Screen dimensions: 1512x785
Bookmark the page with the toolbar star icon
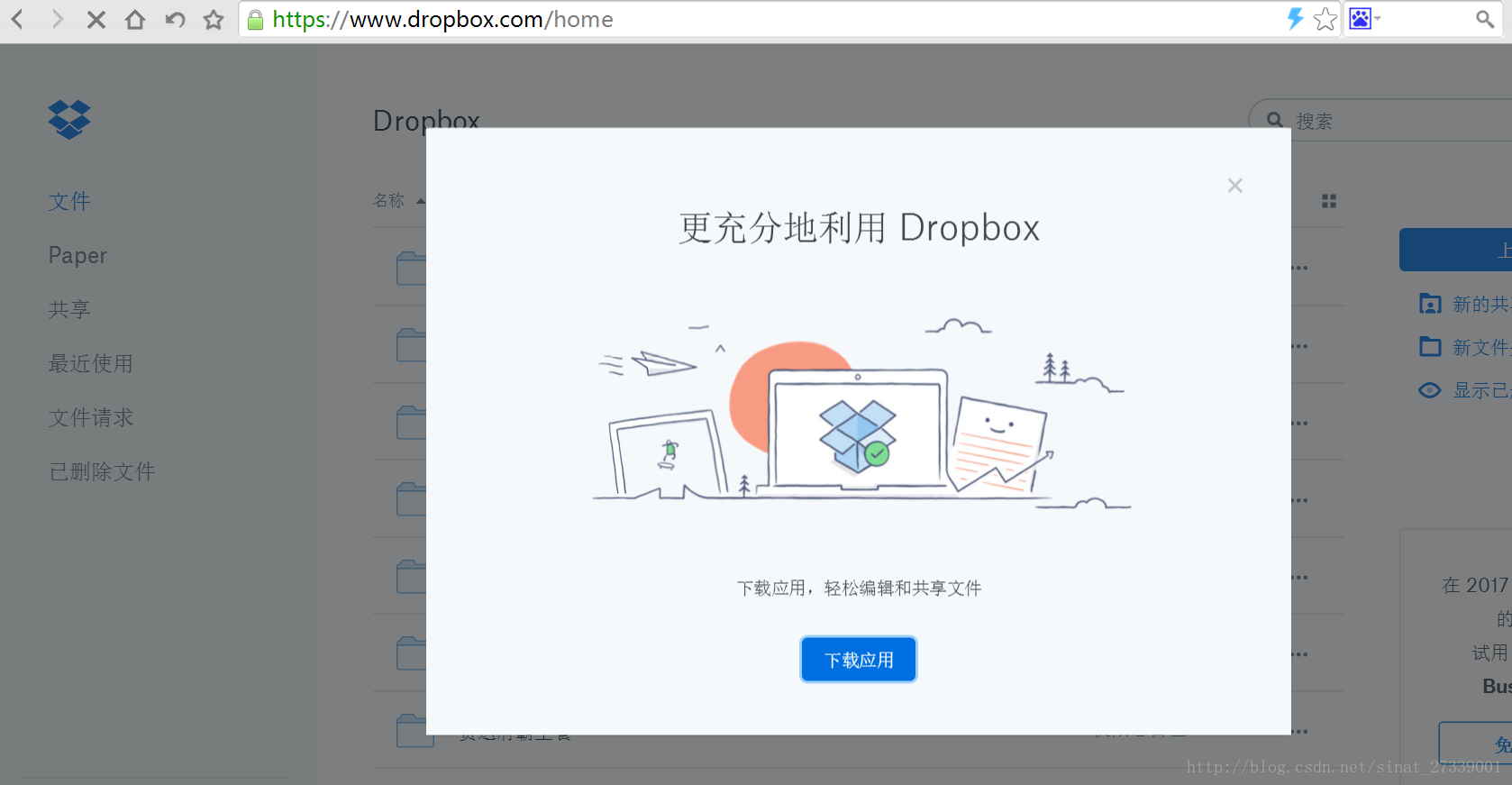214,19
